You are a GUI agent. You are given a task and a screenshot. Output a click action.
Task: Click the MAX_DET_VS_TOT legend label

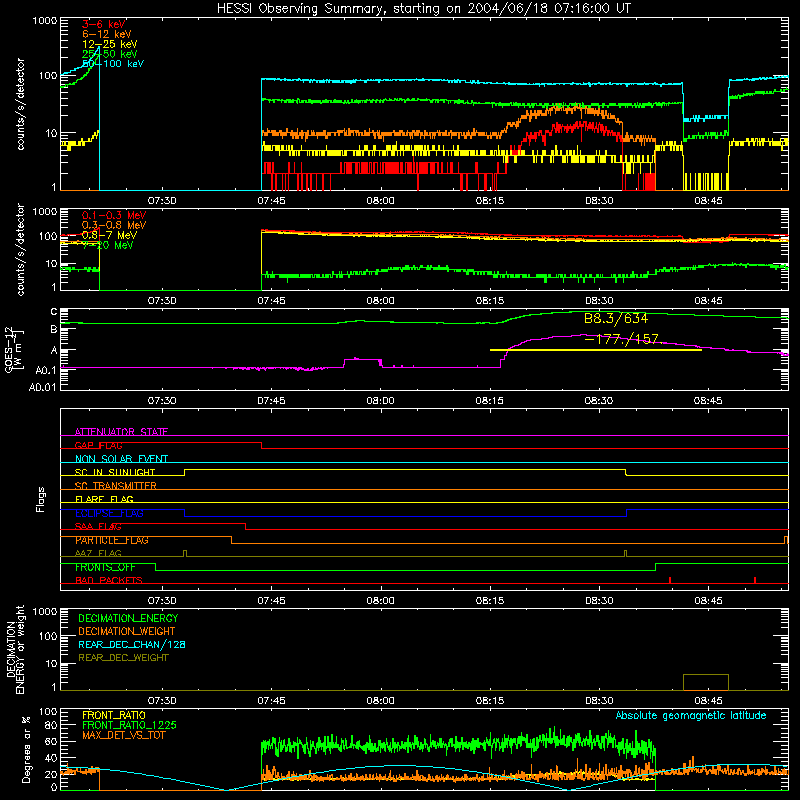(124, 735)
